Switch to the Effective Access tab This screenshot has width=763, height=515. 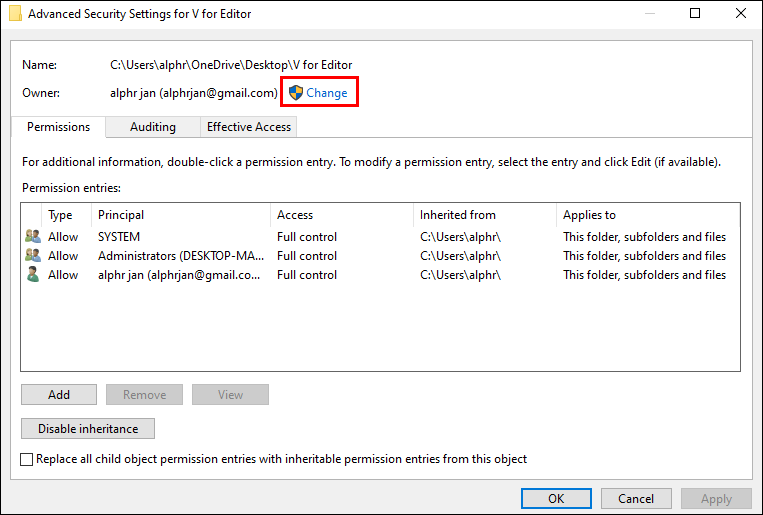pos(248,127)
